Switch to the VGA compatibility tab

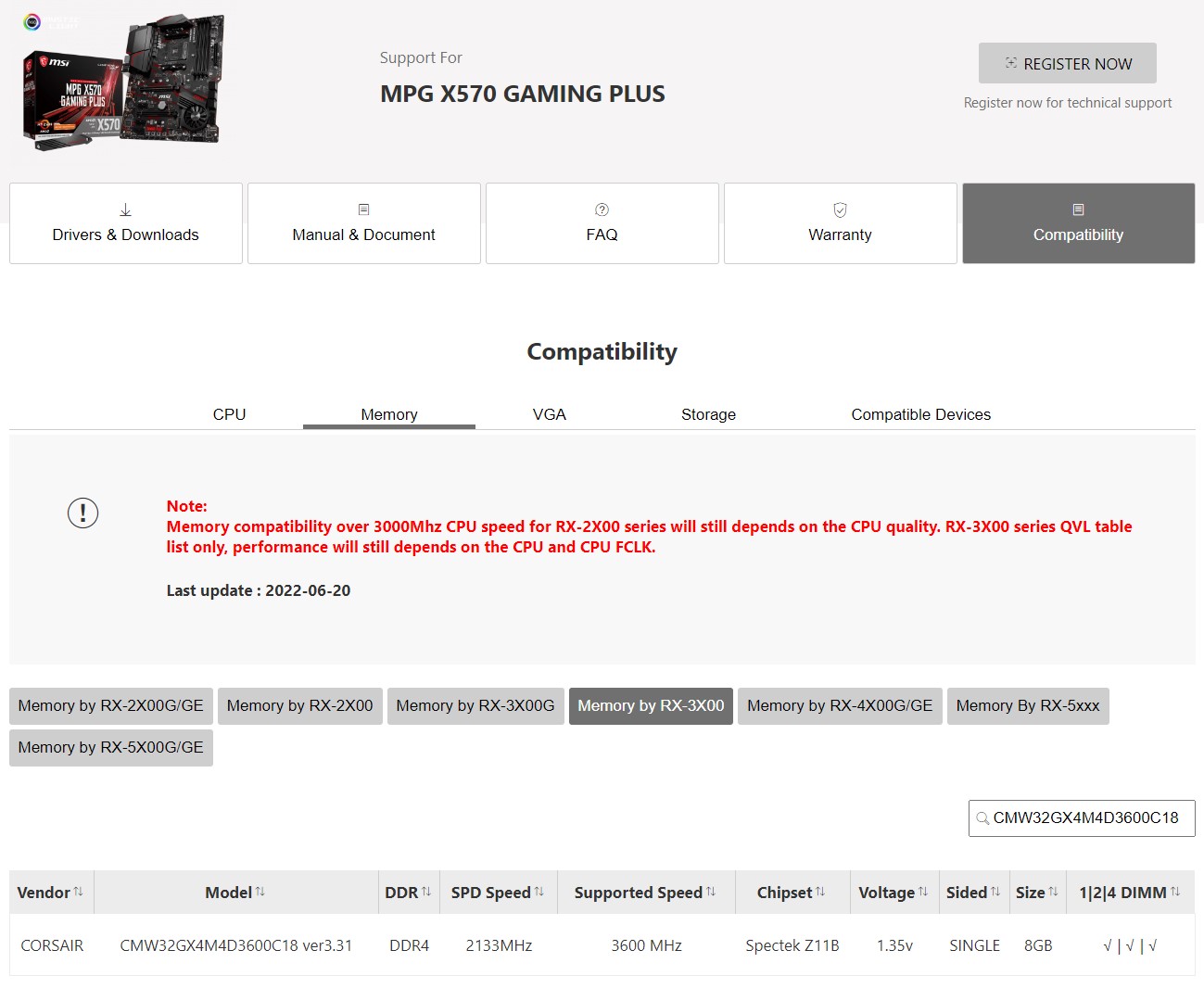click(x=550, y=414)
